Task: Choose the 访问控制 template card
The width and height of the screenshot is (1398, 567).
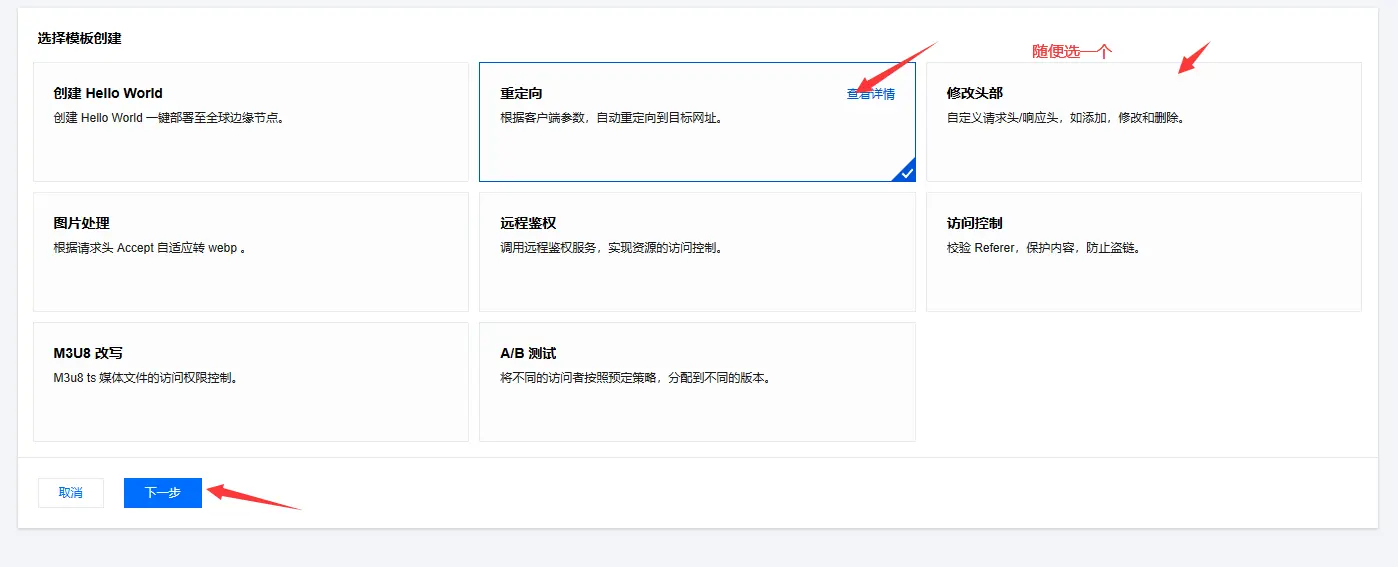Action: [1143, 252]
